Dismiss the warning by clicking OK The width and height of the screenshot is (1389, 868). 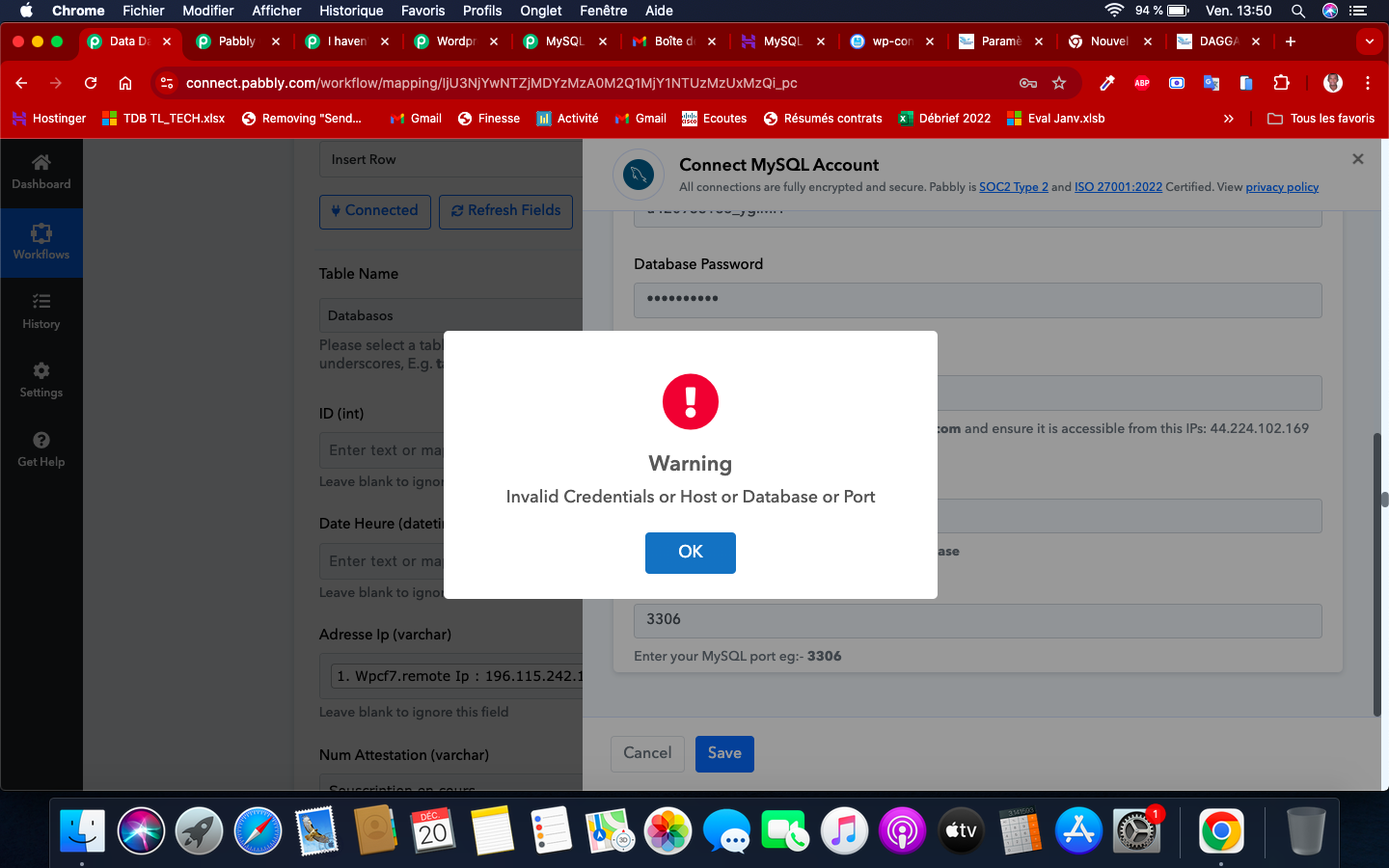point(691,553)
